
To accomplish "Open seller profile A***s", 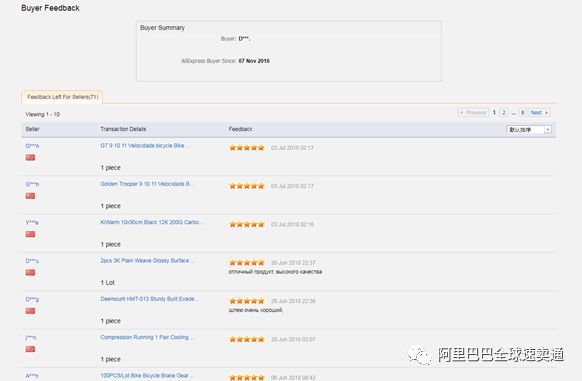I will click(x=32, y=376).
